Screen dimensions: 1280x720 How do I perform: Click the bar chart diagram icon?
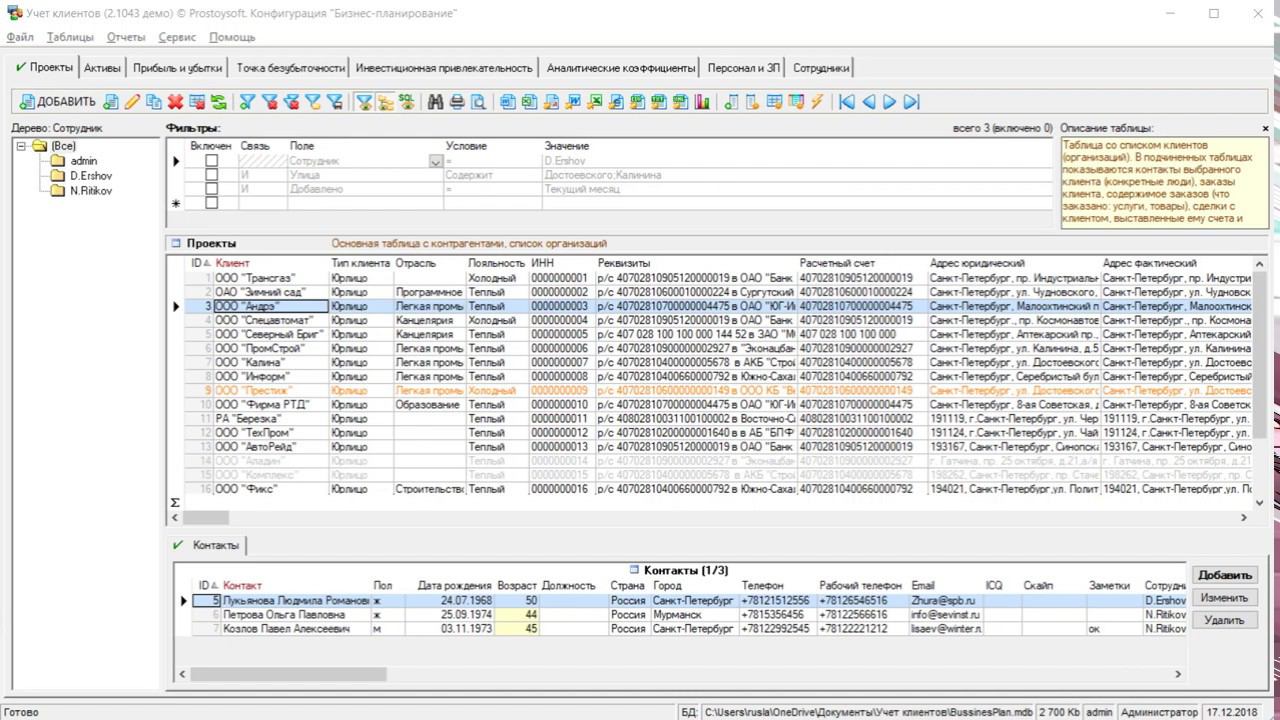[x=702, y=102]
